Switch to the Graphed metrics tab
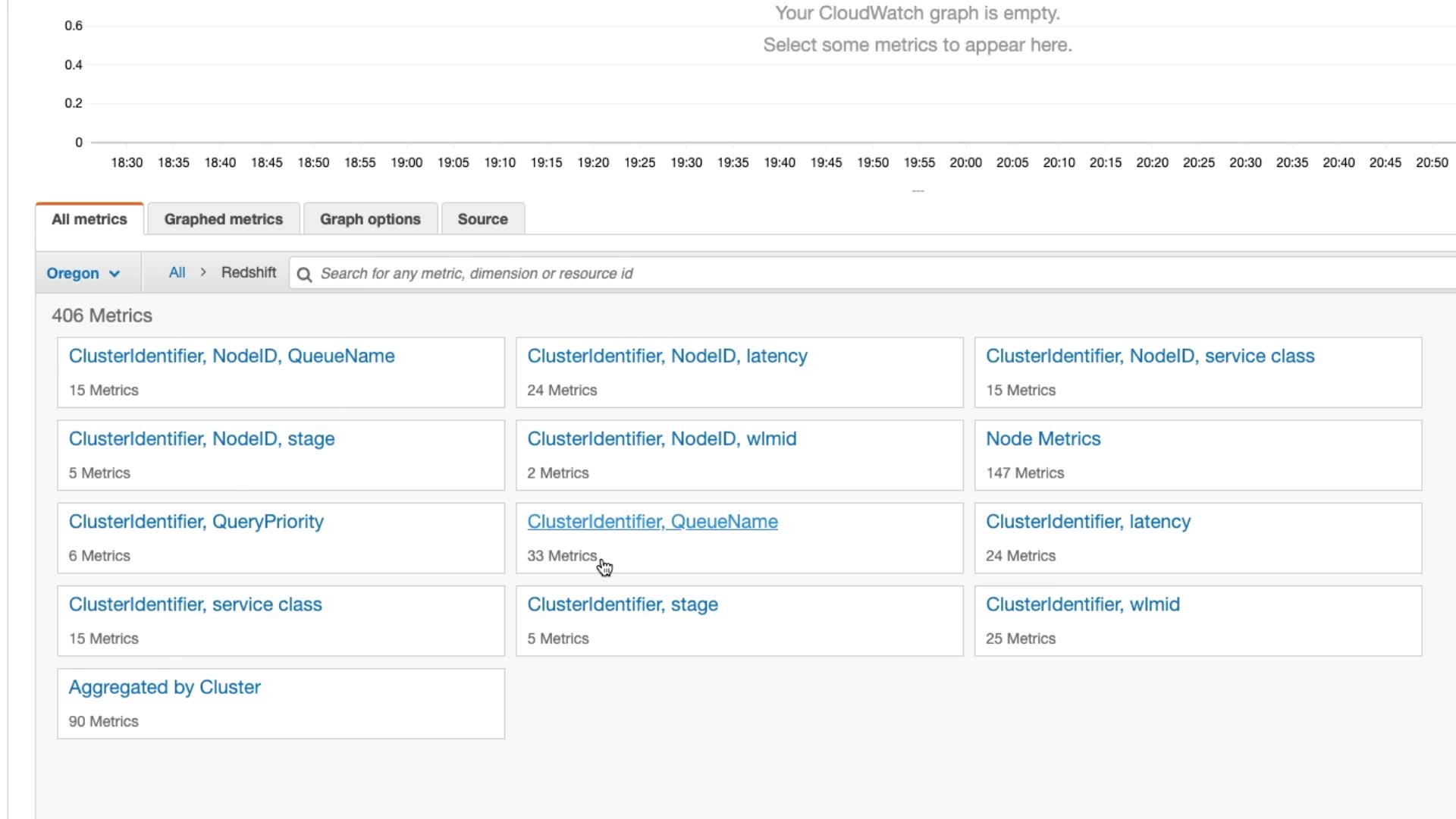The image size is (1456, 819). click(223, 219)
